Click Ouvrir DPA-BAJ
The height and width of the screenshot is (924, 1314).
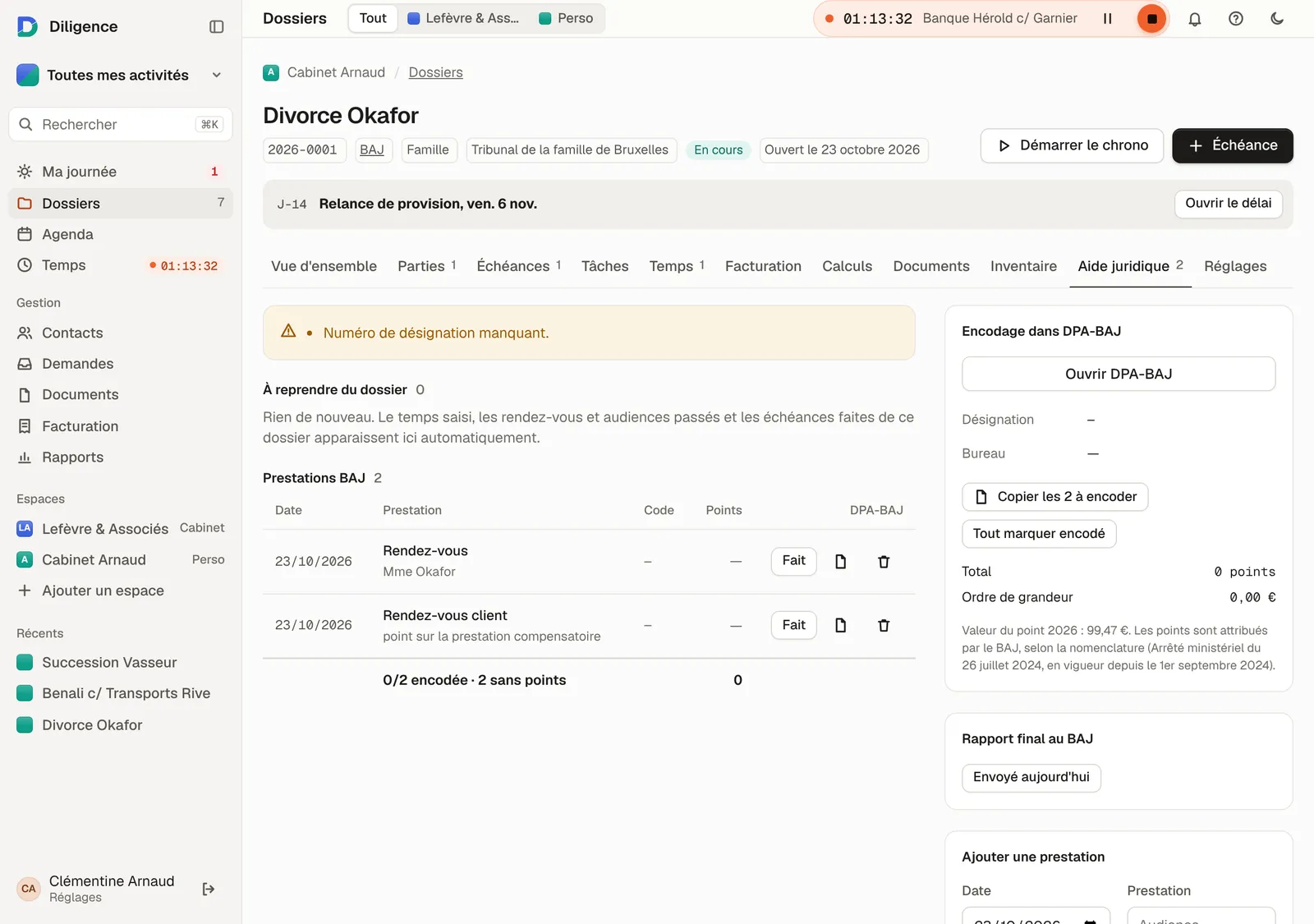[x=1119, y=374]
